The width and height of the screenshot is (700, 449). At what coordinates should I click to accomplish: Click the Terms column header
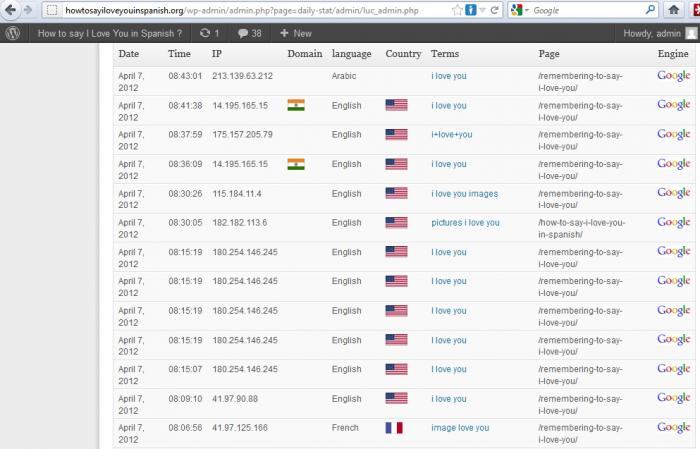[445, 54]
